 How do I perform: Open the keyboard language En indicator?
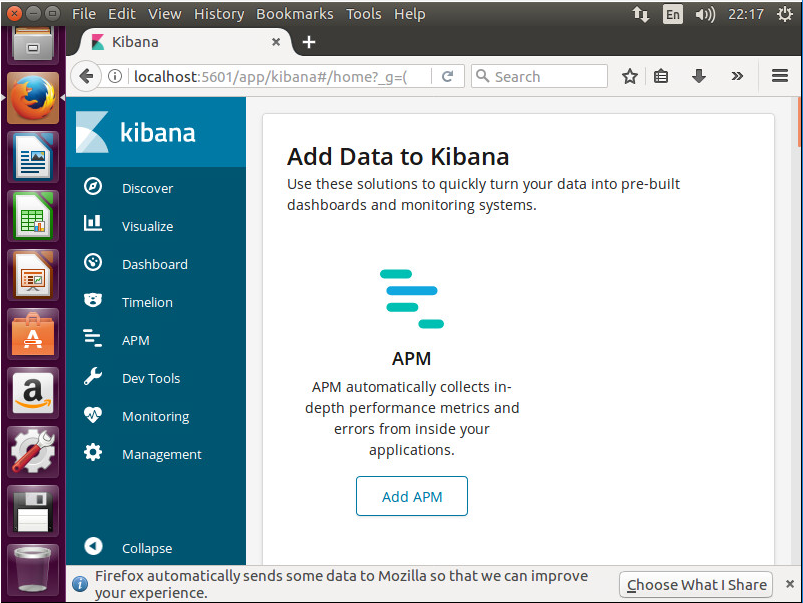pyautogui.click(x=672, y=14)
